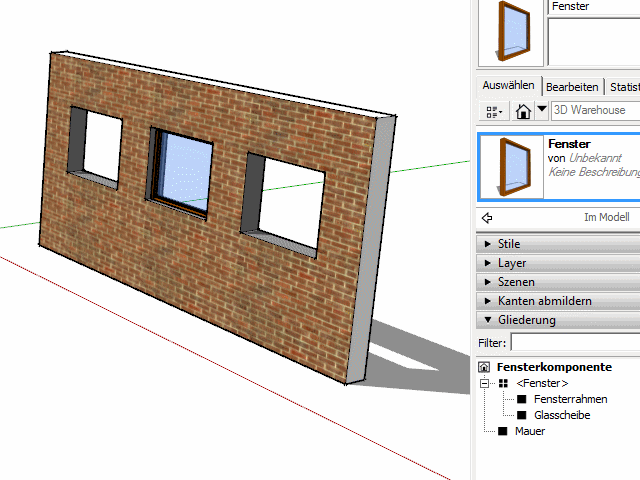Click the Glasscheibe group icon
This screenshot has width=640, height=480.
click(x=521, y=415)
